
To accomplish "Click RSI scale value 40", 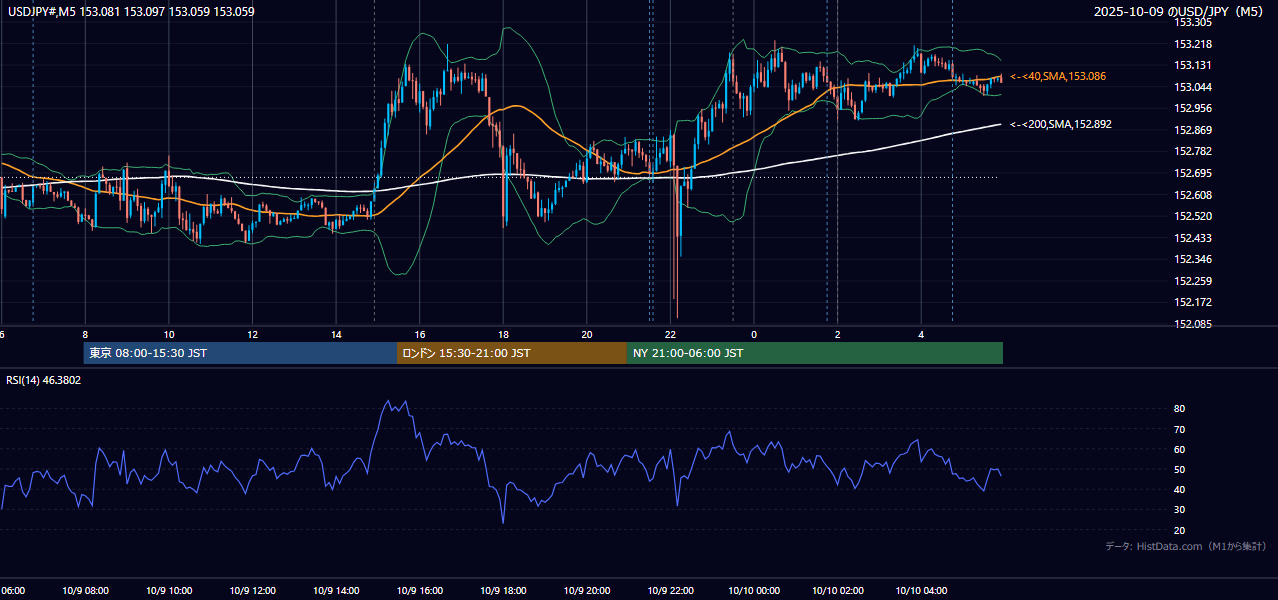I will 1179,489.
